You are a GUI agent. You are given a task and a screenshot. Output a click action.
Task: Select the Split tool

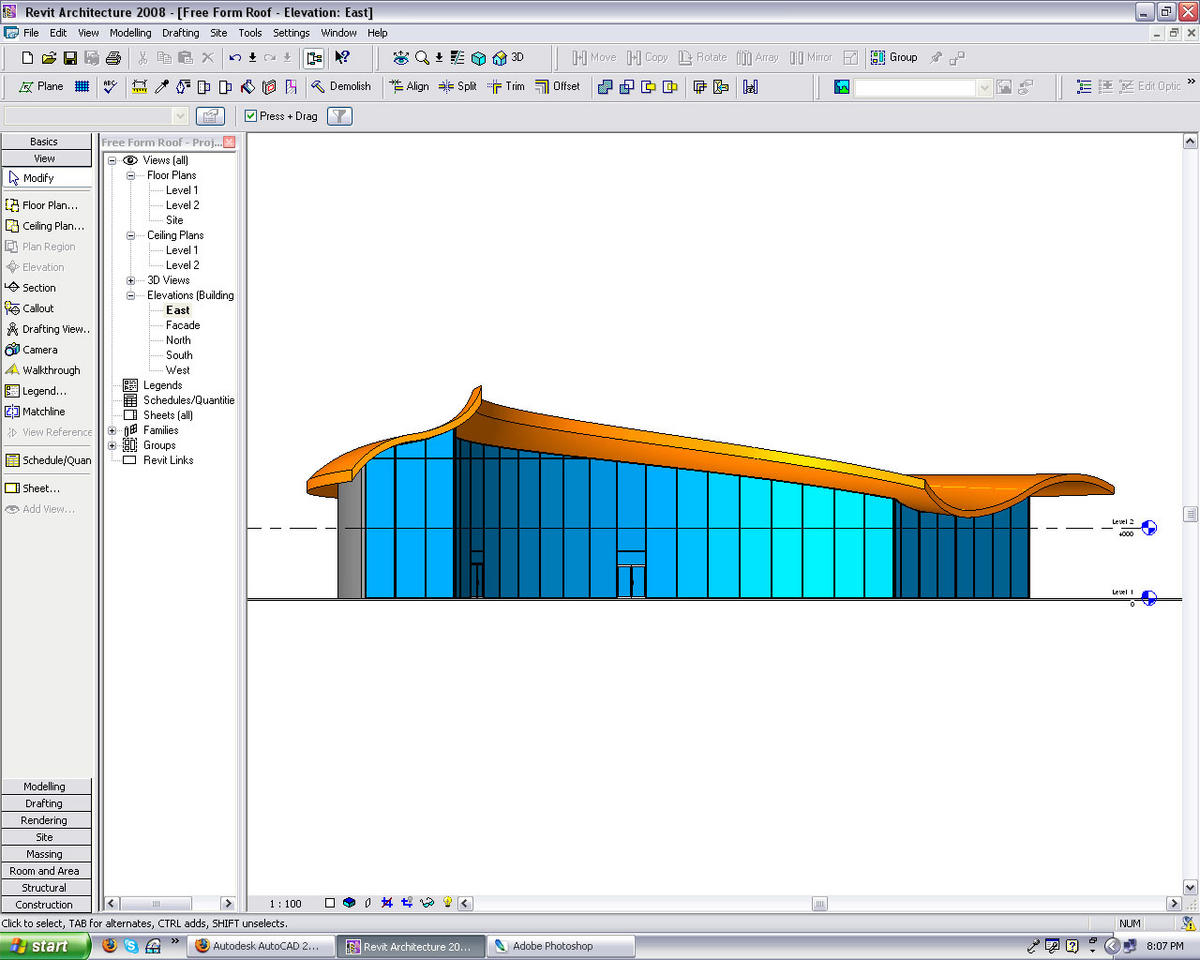point(456,86)
